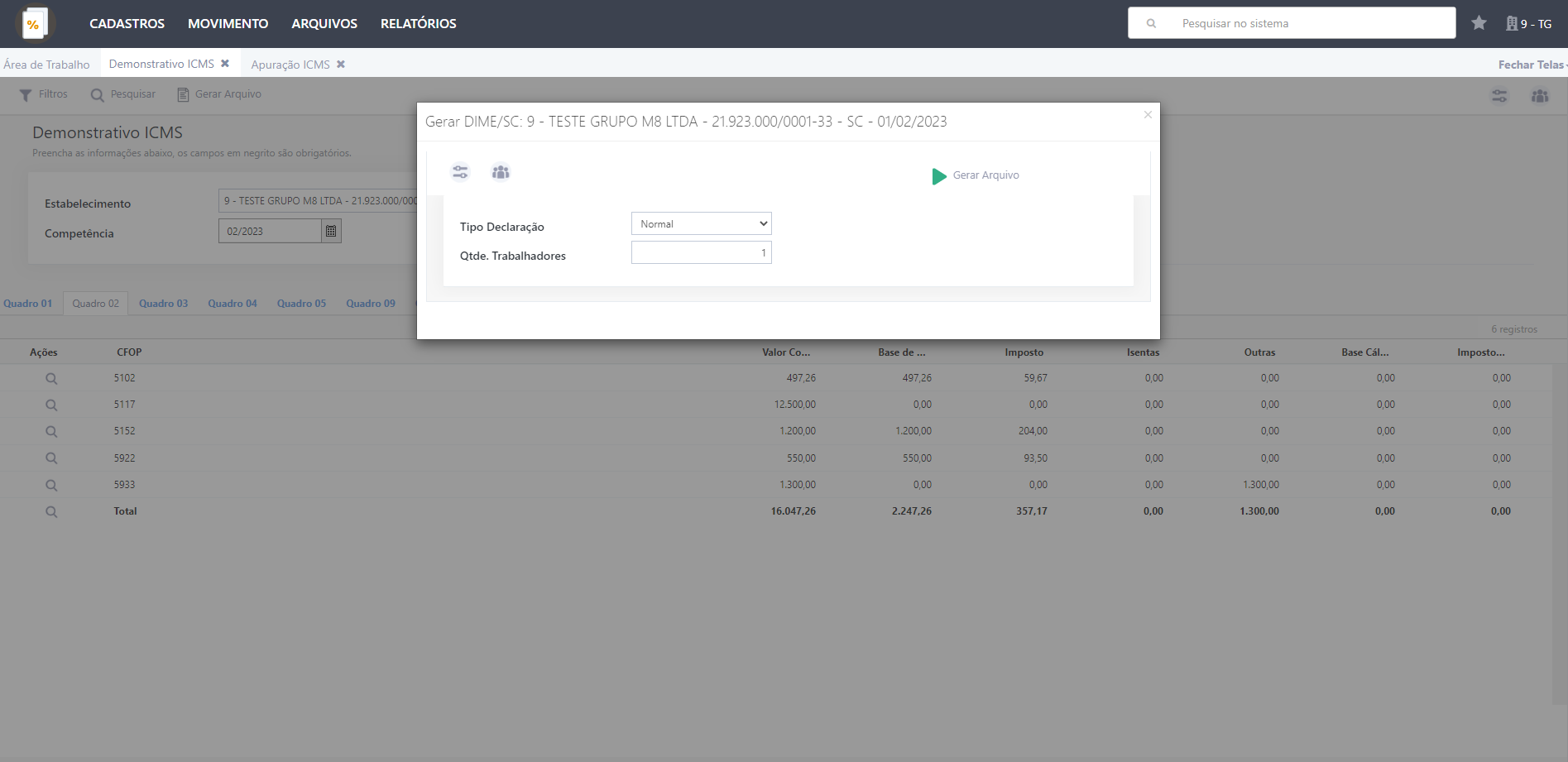The image size is (1568, 762).
Task: Click the Pesquisar no sistema search field
Action: click(1291, 23)
